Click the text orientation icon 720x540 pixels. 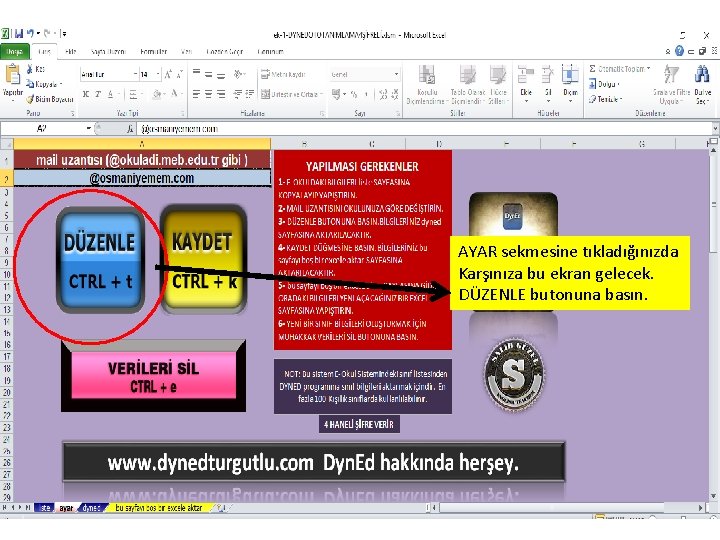coord(238,73)
